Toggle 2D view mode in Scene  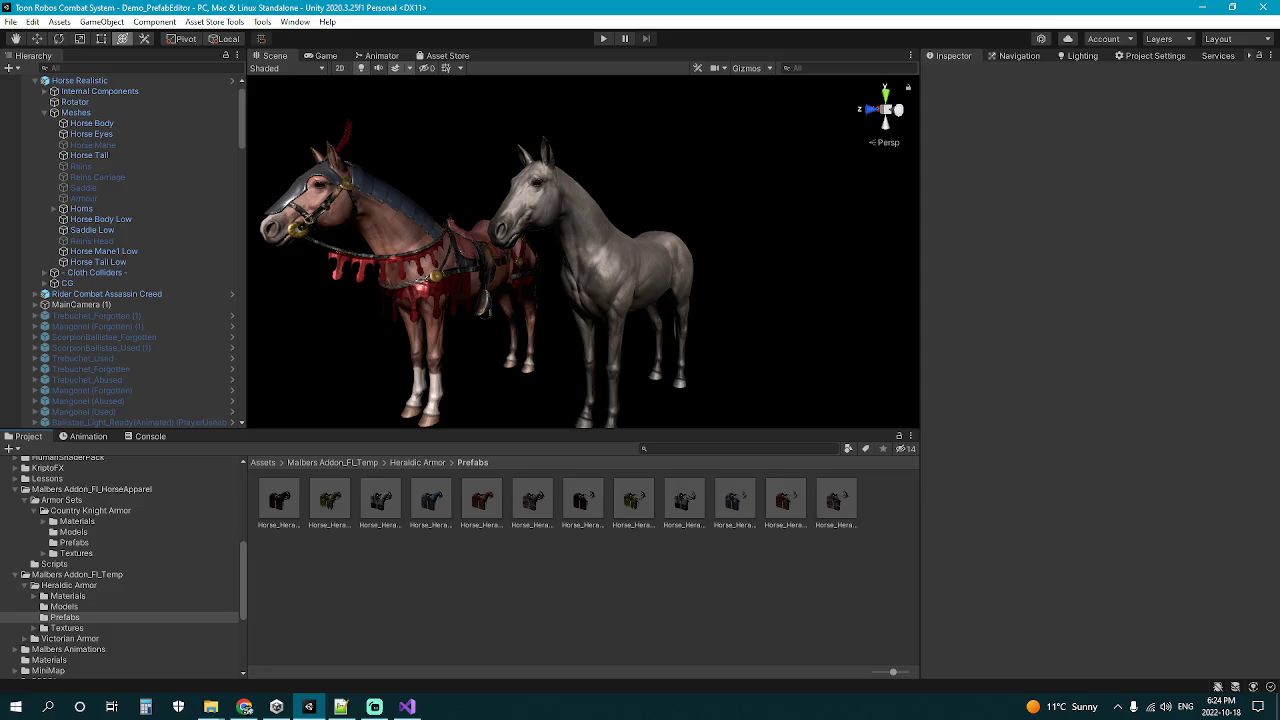tap(340, 68)
